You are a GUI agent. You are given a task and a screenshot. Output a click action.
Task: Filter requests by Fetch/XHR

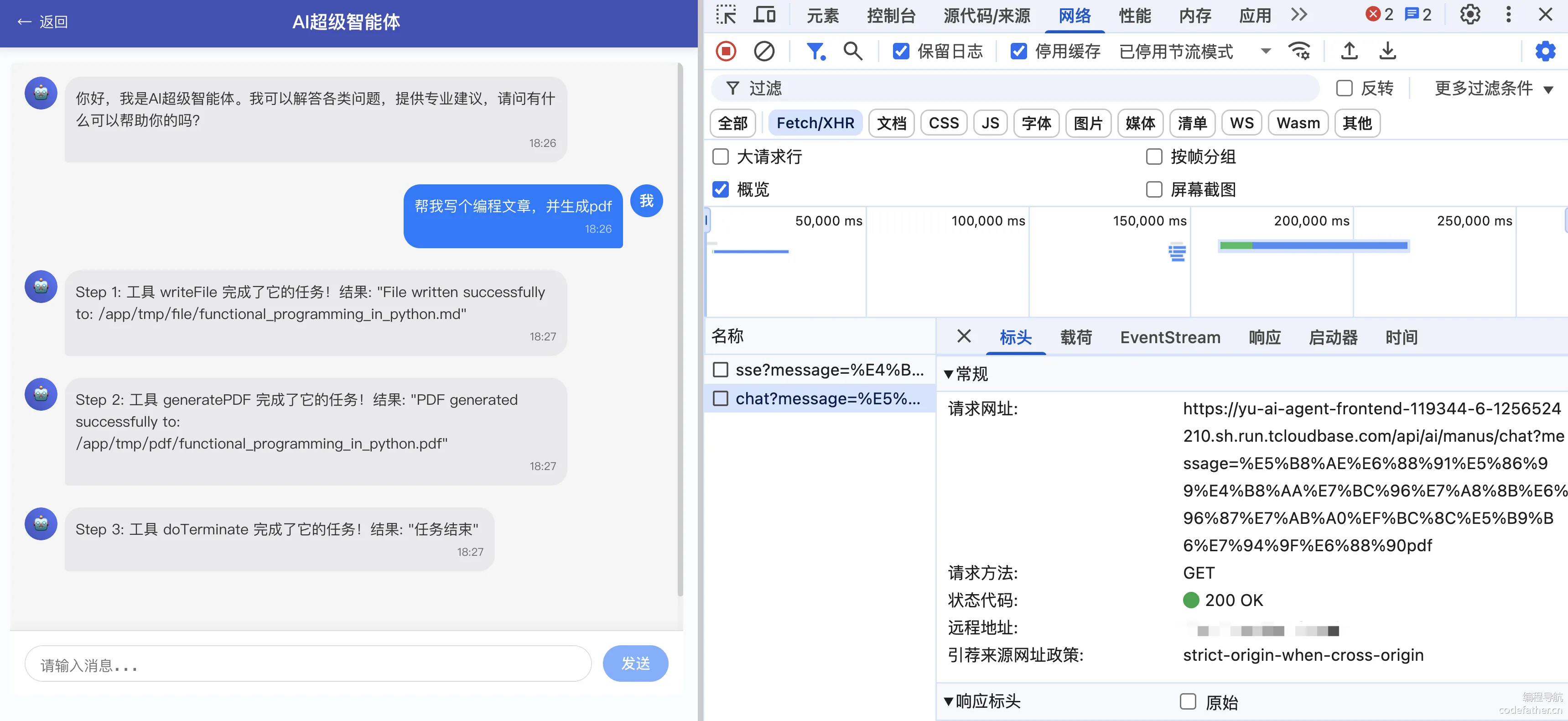pos(815,124)
